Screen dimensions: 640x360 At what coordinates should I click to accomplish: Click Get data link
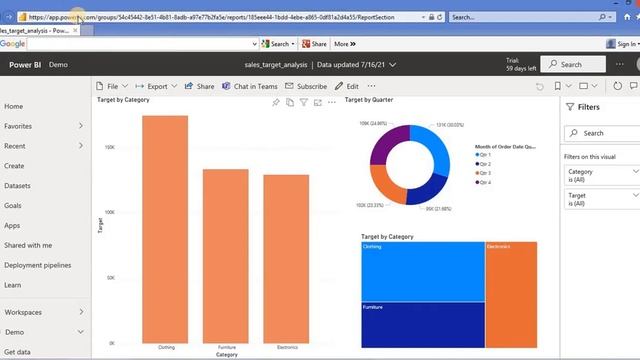[x=17, y=352]
